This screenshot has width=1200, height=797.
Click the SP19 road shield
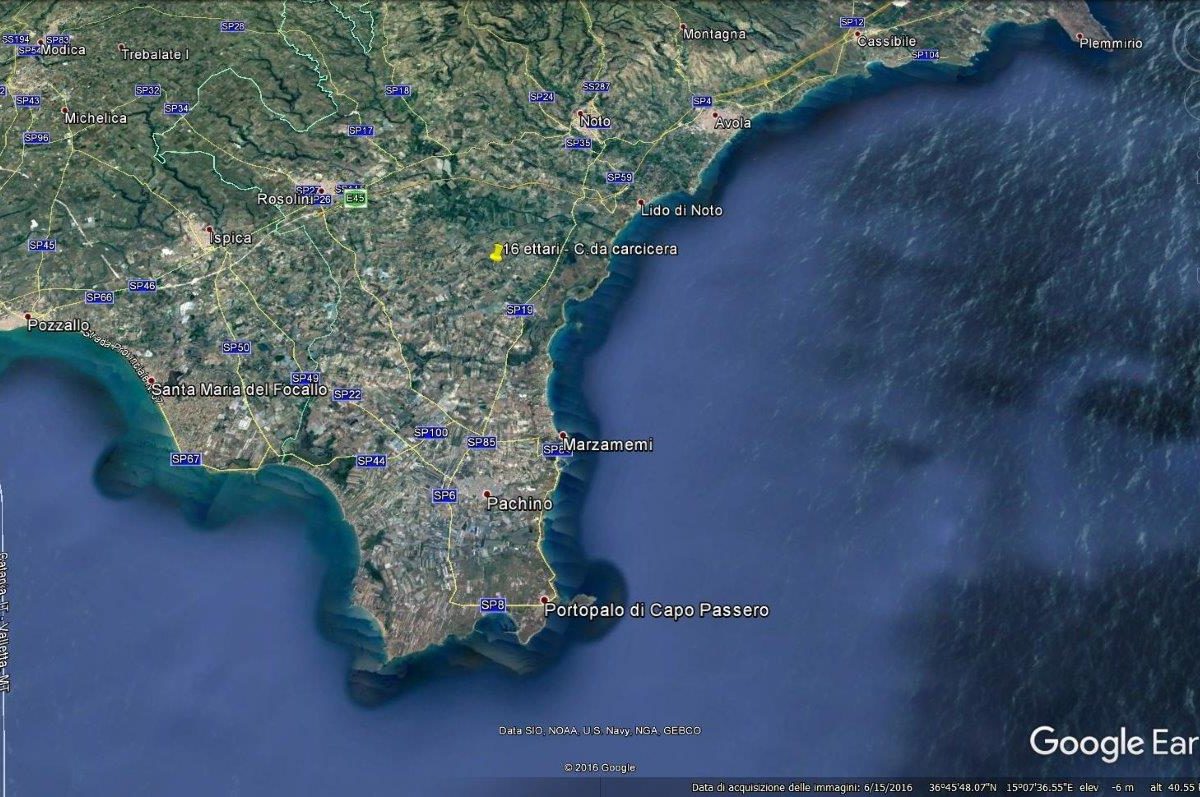519,310
